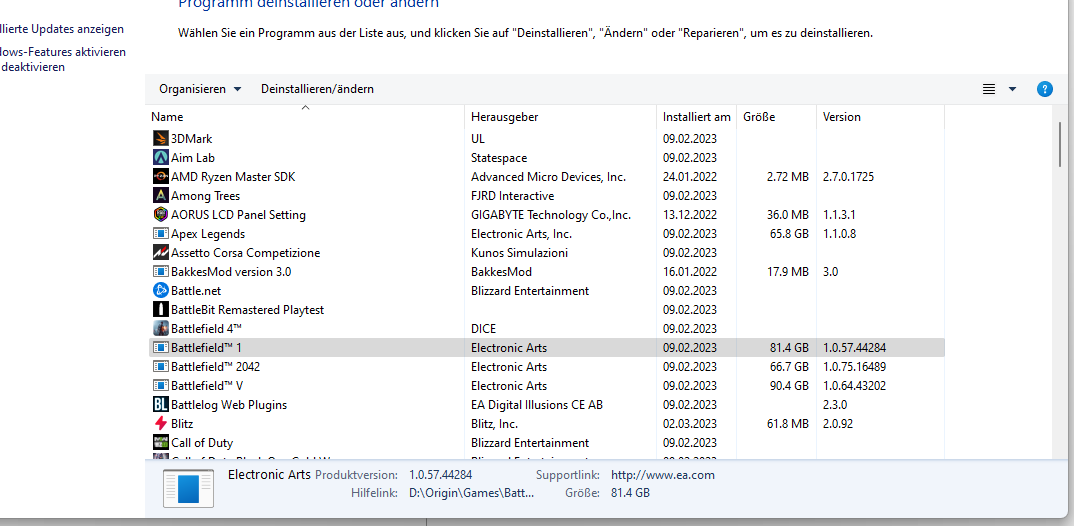Click the http://www.ea.com support link text
Viewport: 1074px width, 526px height.
point(663,475)
